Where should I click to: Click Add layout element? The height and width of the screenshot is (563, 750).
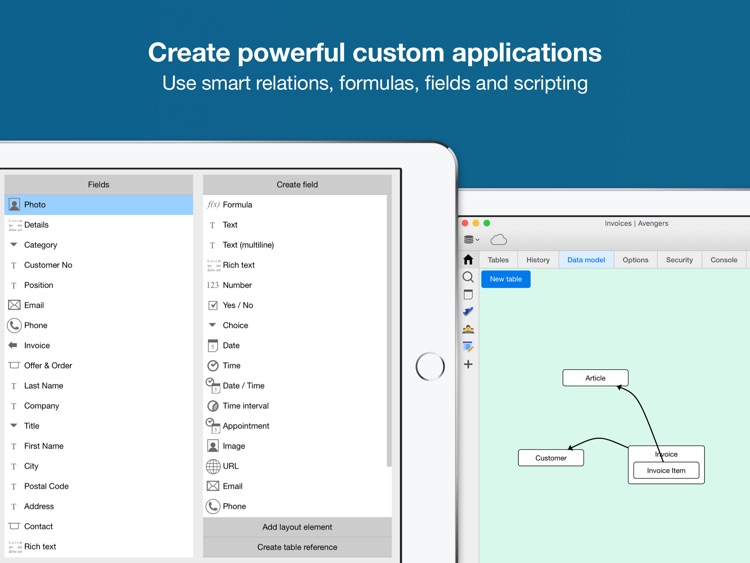pos(297,527)
